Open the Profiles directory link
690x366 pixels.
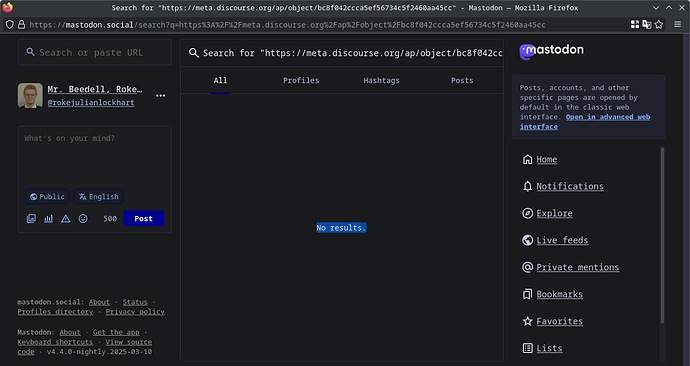(55, 312)
